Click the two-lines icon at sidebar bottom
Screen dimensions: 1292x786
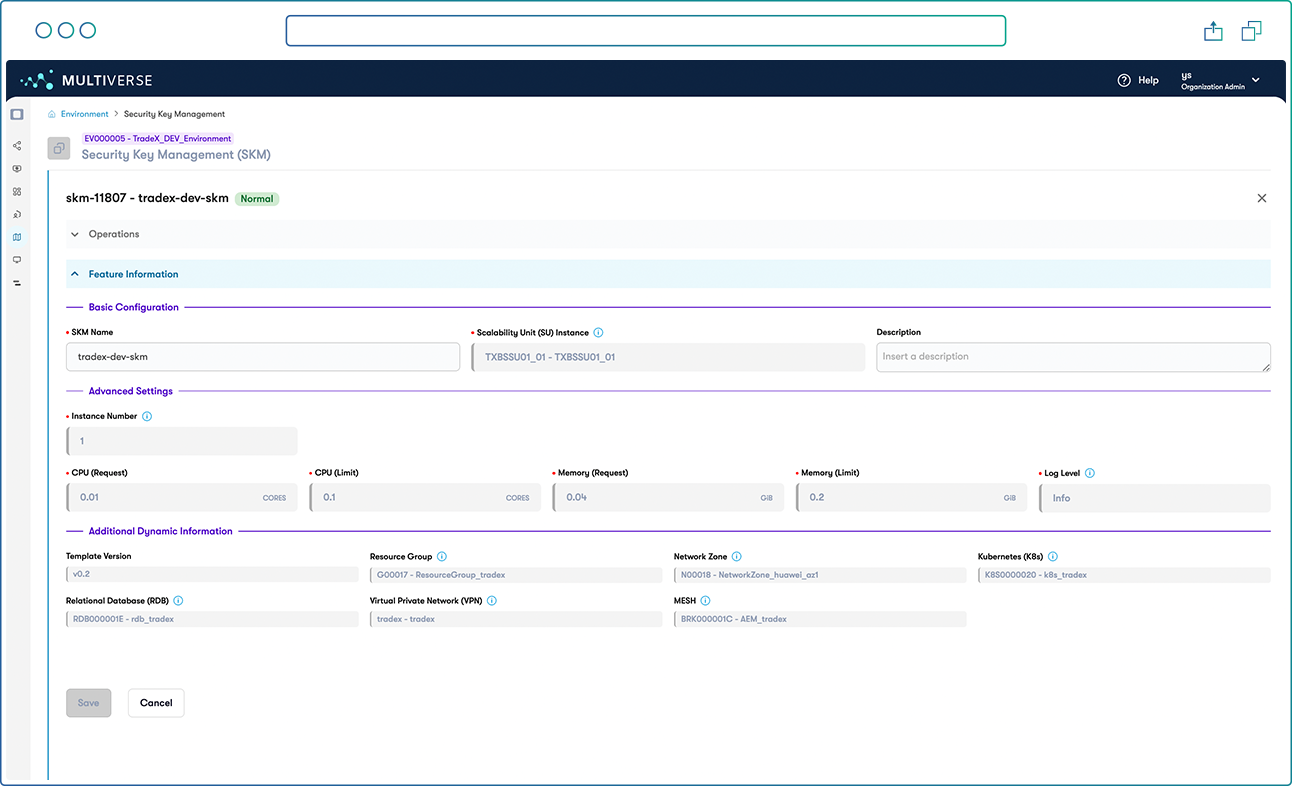coord(17,283)
